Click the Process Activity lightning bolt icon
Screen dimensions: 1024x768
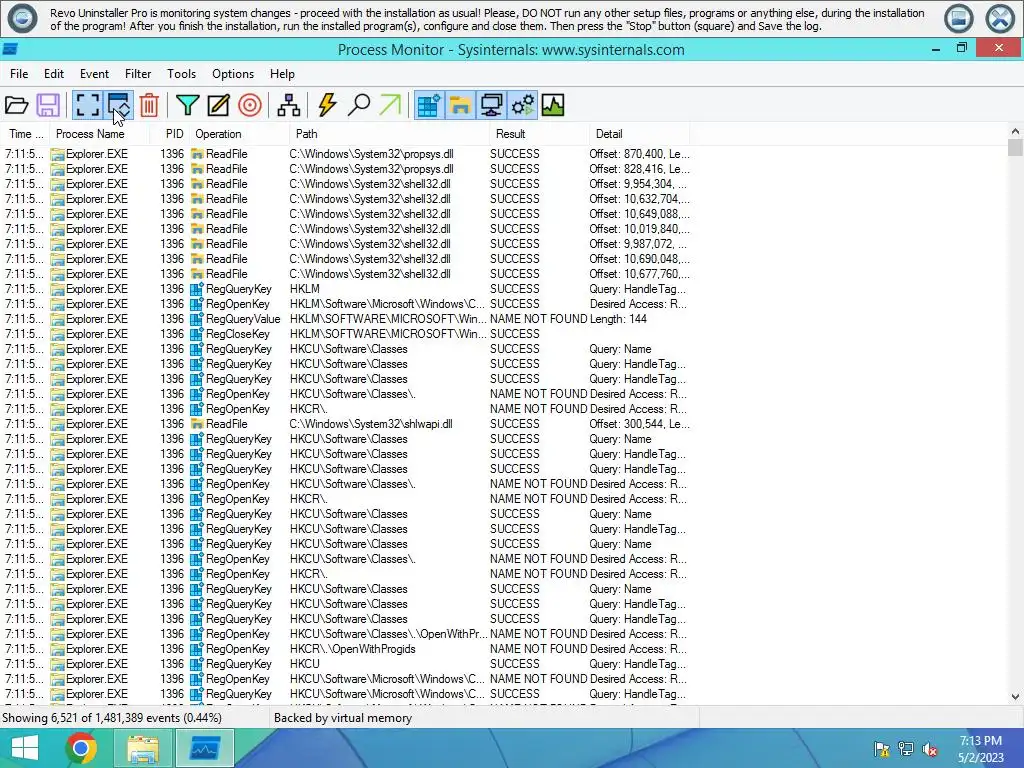tap(327, 105)
